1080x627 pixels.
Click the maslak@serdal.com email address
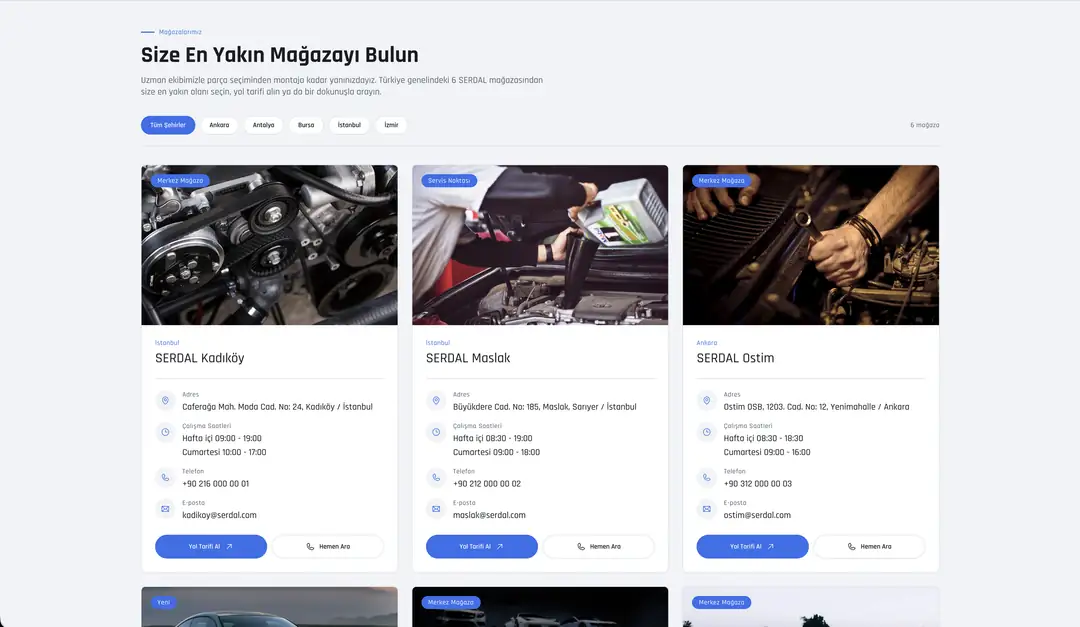(x=489, y=515)
